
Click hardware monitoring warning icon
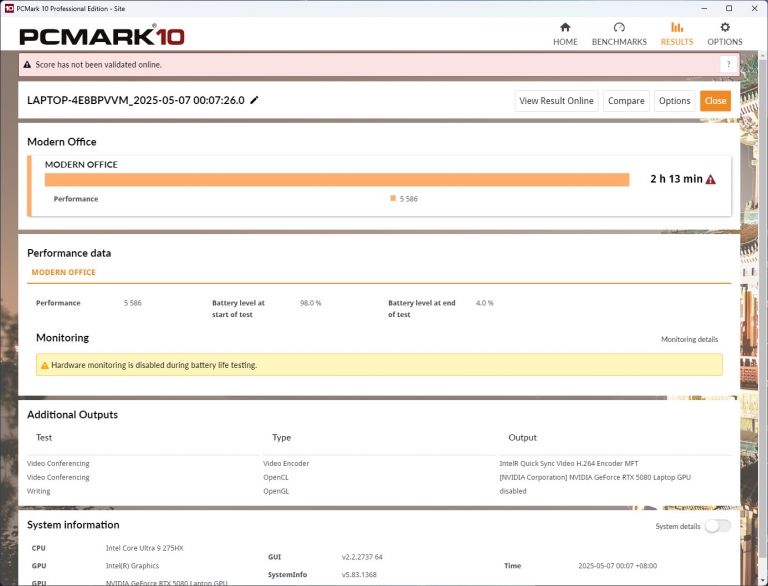point(45,365)
